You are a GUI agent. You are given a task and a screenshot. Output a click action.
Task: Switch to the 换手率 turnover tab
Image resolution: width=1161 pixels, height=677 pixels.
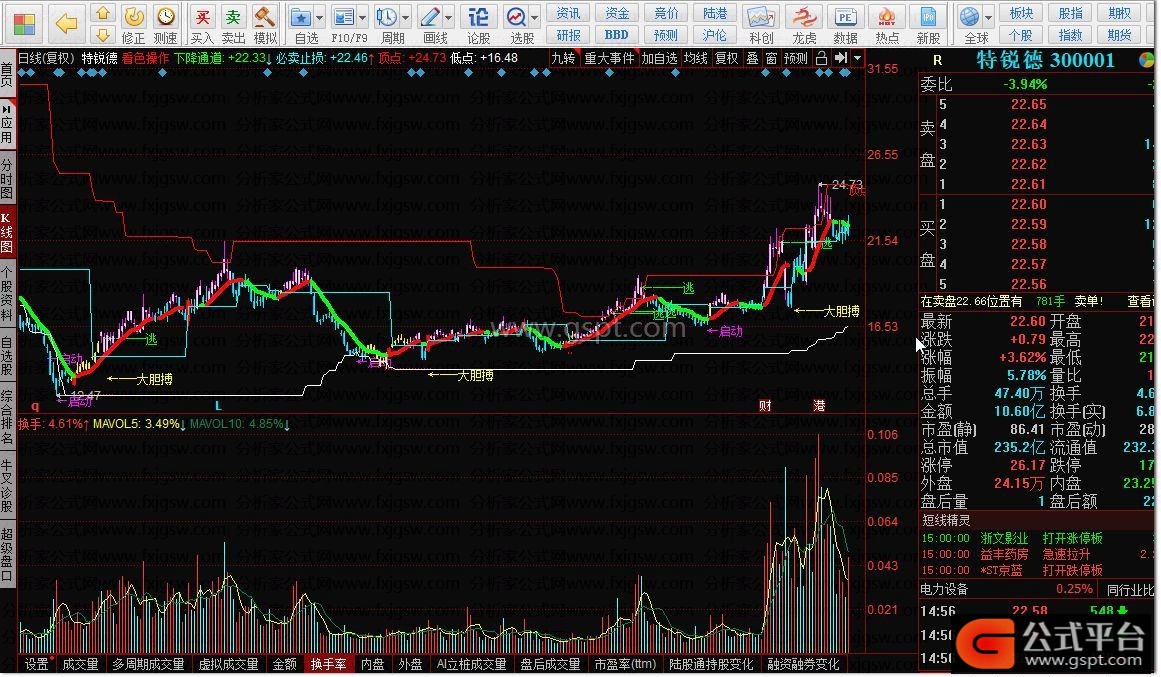point(329,664)
